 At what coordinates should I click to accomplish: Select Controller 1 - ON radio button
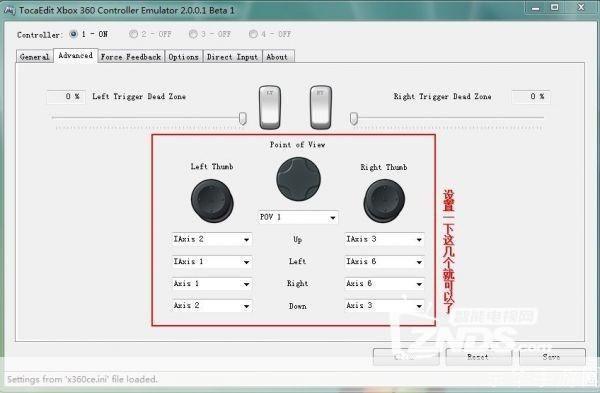73,34
